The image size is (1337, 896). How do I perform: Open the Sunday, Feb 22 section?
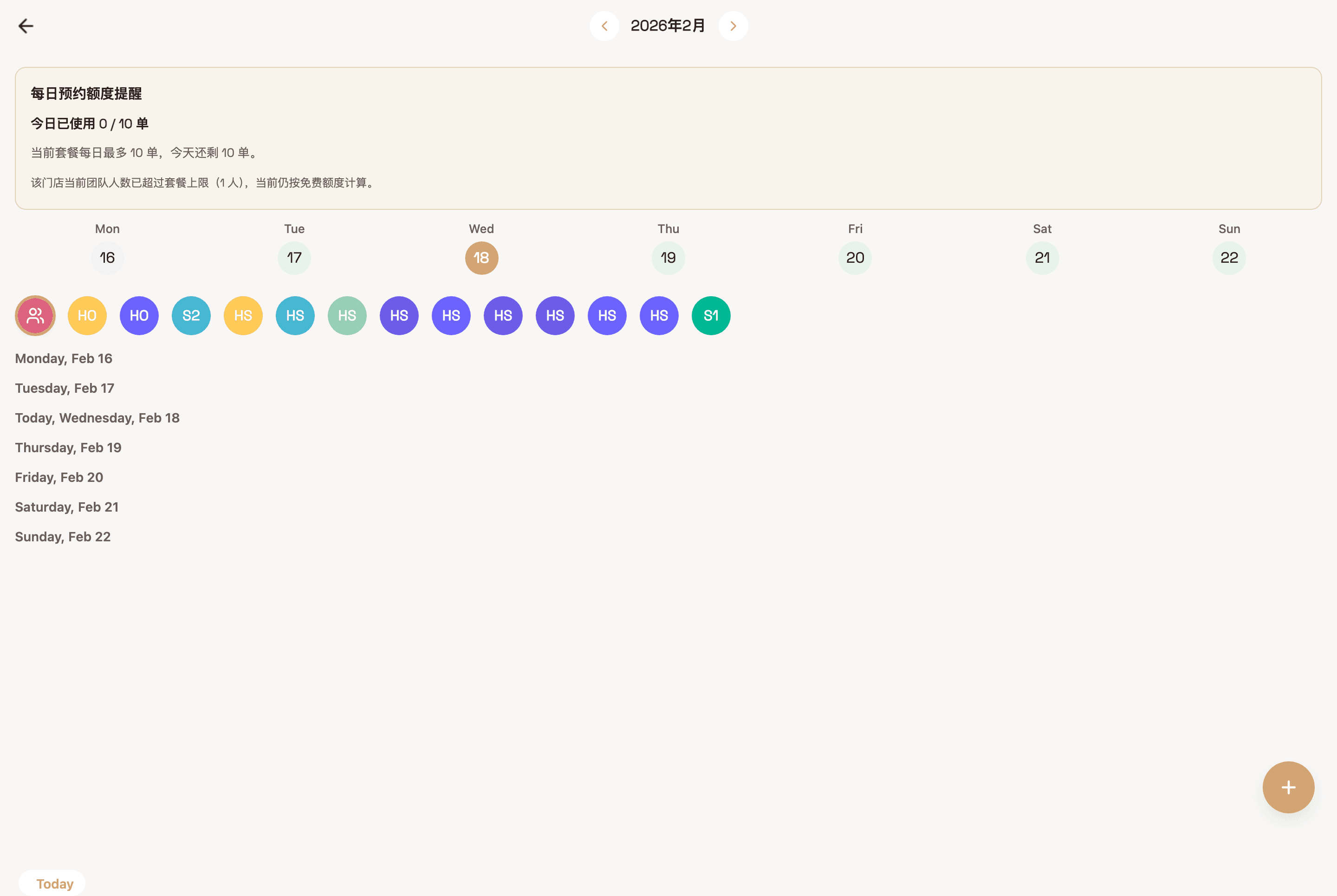tap(63, 537)
